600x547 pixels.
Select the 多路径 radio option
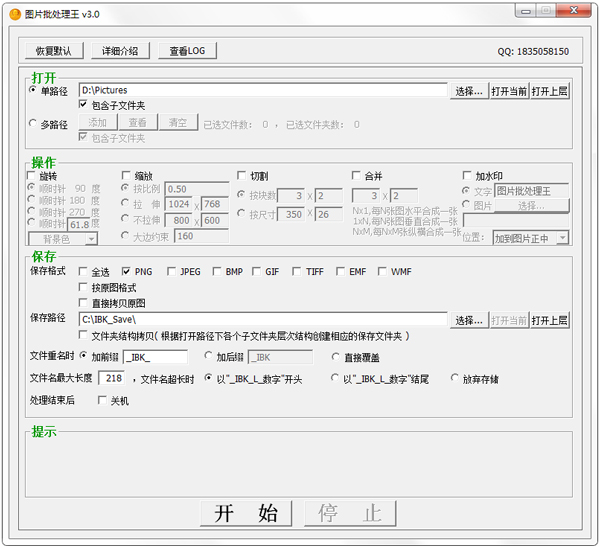(x=34, y=125)
